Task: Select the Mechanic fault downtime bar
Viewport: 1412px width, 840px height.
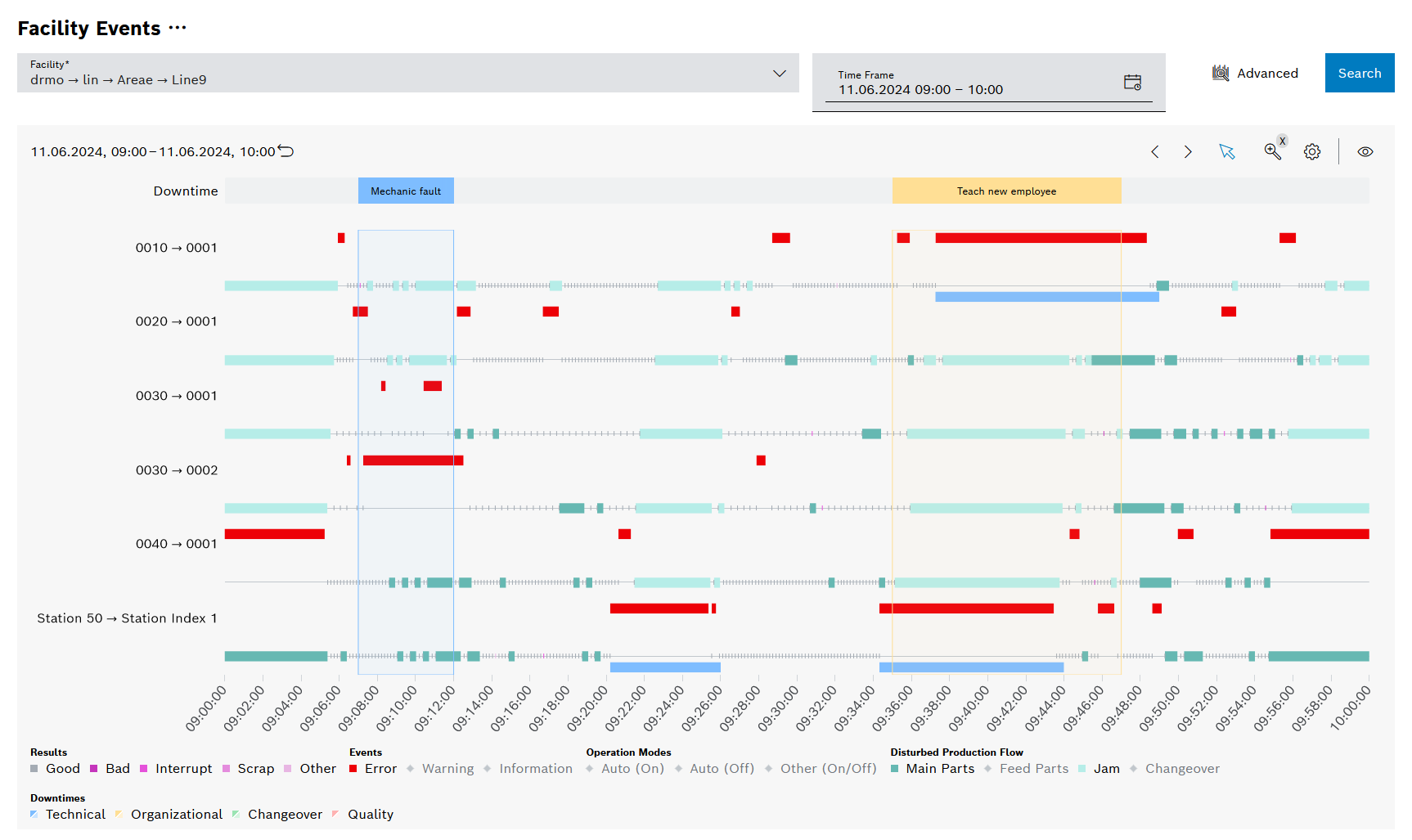Action: [405, 190]
